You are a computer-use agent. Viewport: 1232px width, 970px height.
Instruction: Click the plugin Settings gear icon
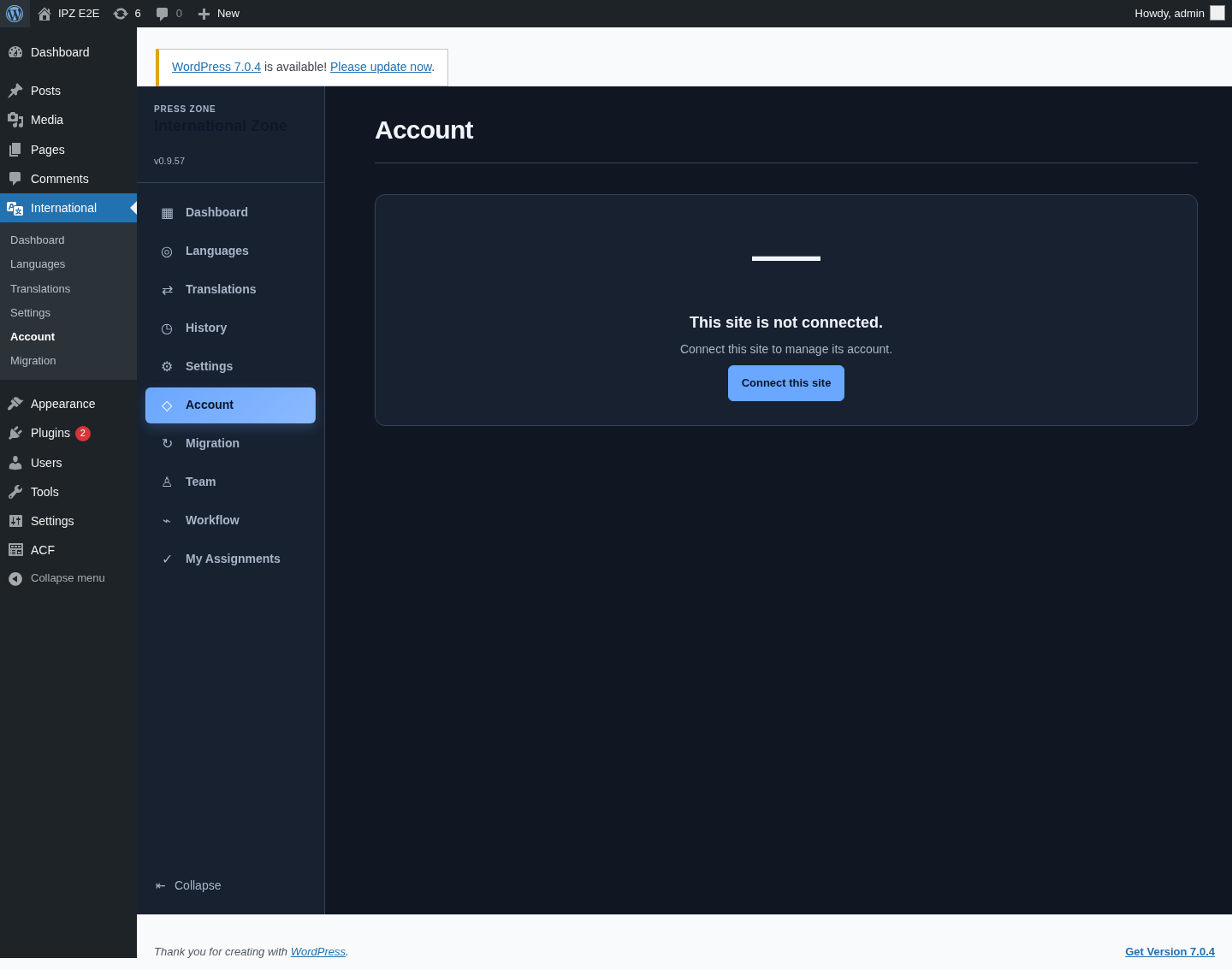point(167,367)
